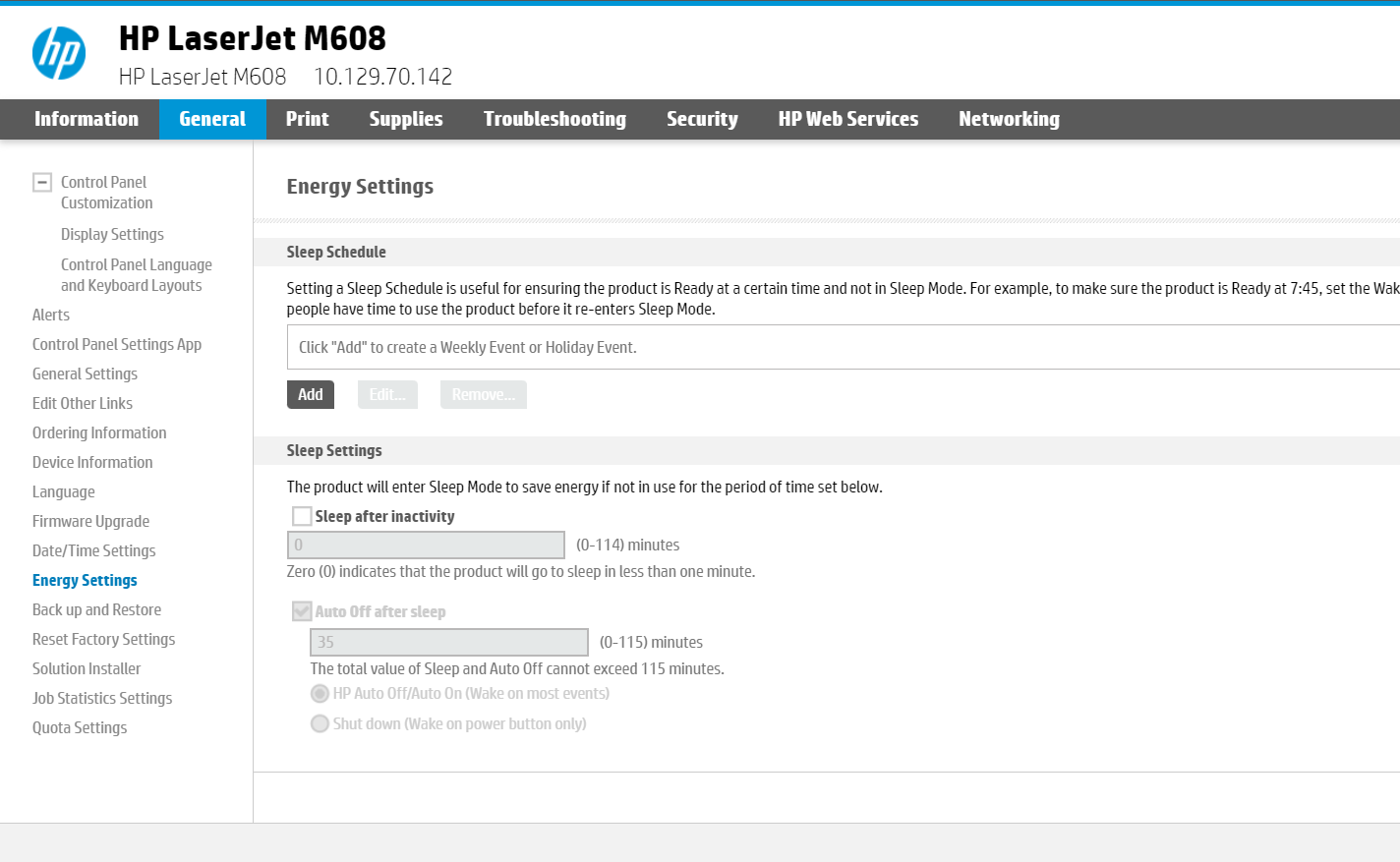Open the Troubleshooting tab
Image resolution: width=1400 pixels, height=862 pixels.
coord(554,118)
